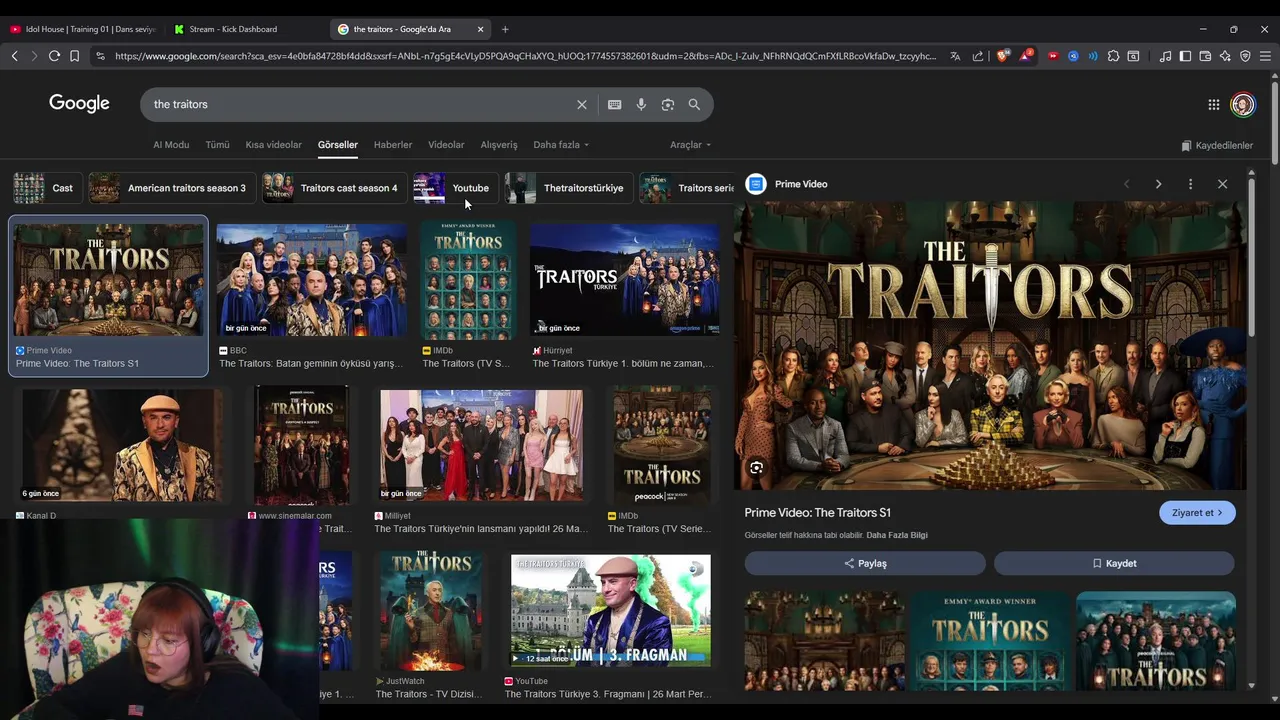Start voice search with microphone icon
1280x720 pixels.
641,104
